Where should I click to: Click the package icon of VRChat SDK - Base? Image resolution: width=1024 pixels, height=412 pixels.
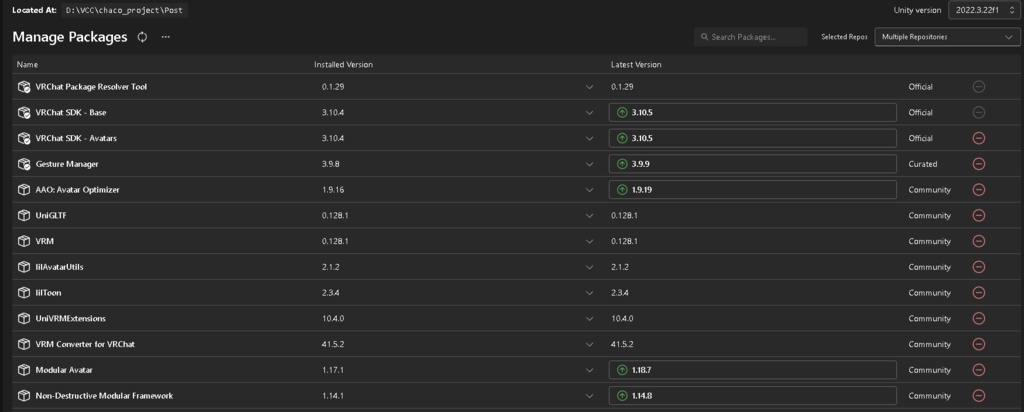24,112
